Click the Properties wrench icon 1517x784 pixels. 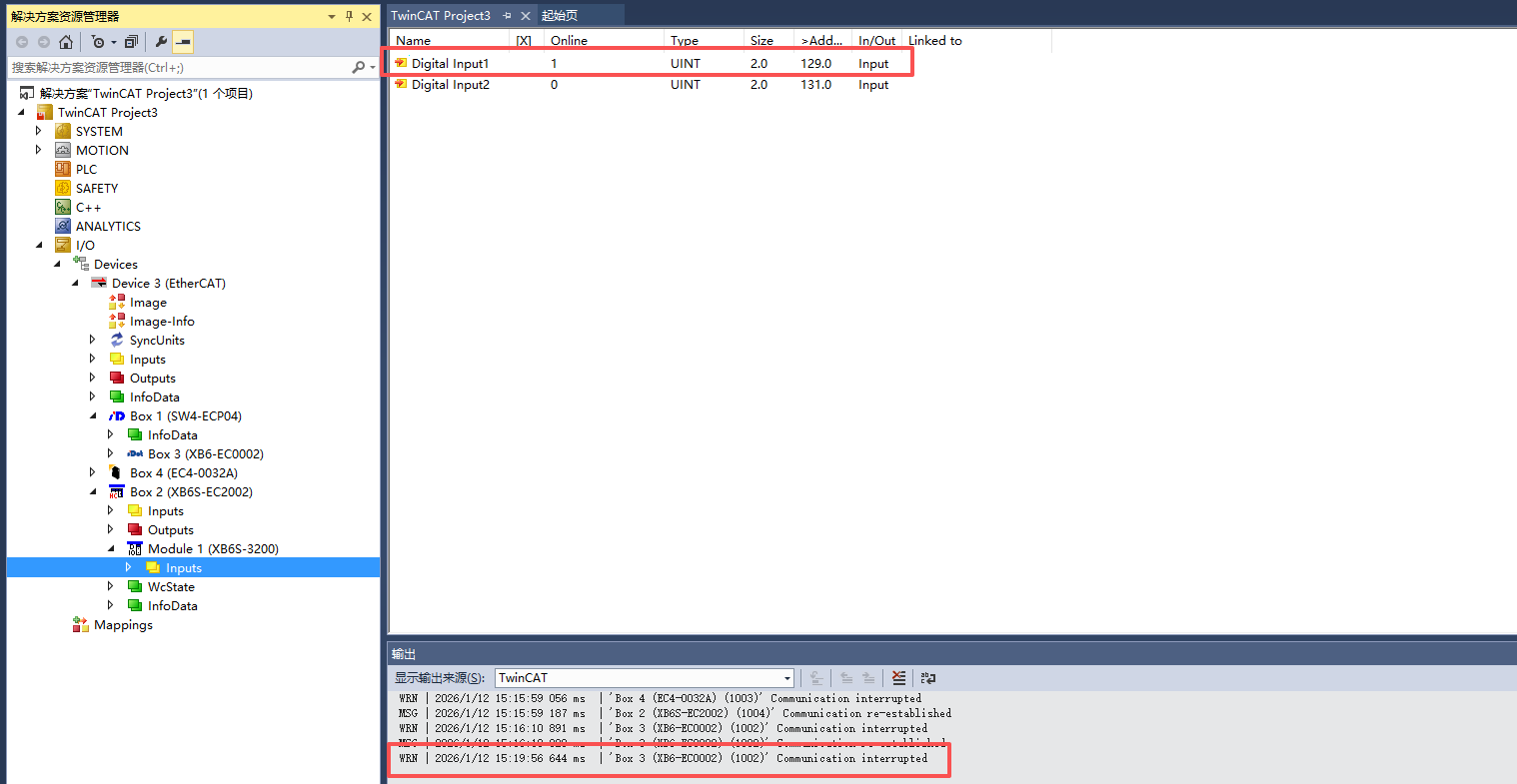[x=161, y=42]
